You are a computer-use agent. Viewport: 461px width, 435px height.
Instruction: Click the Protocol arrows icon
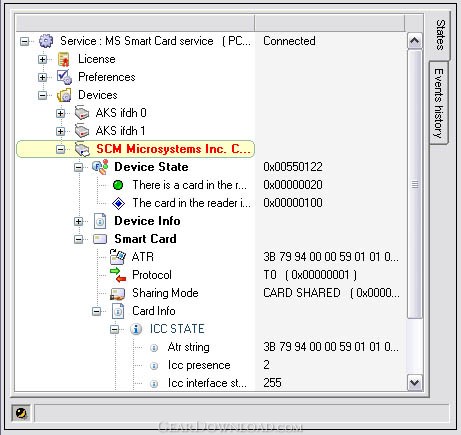click(118, 275)
